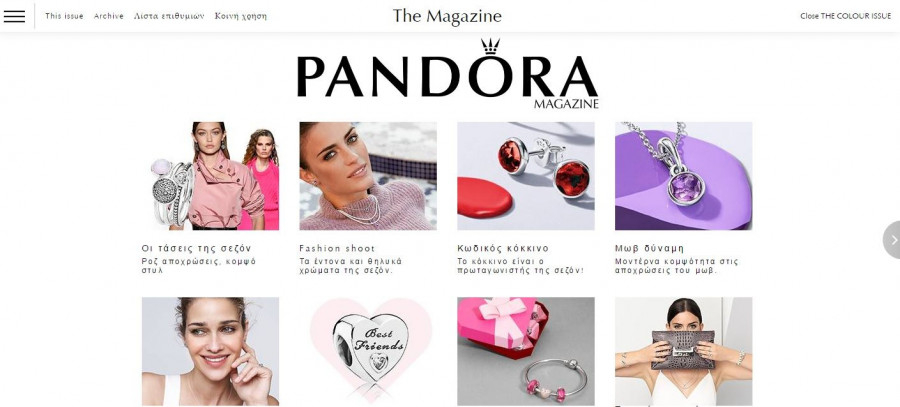Viewport: 900px width, 407px height.
Task: Open the Best Friends heart charm thumbnail
Action: click(x=368, y=351)
